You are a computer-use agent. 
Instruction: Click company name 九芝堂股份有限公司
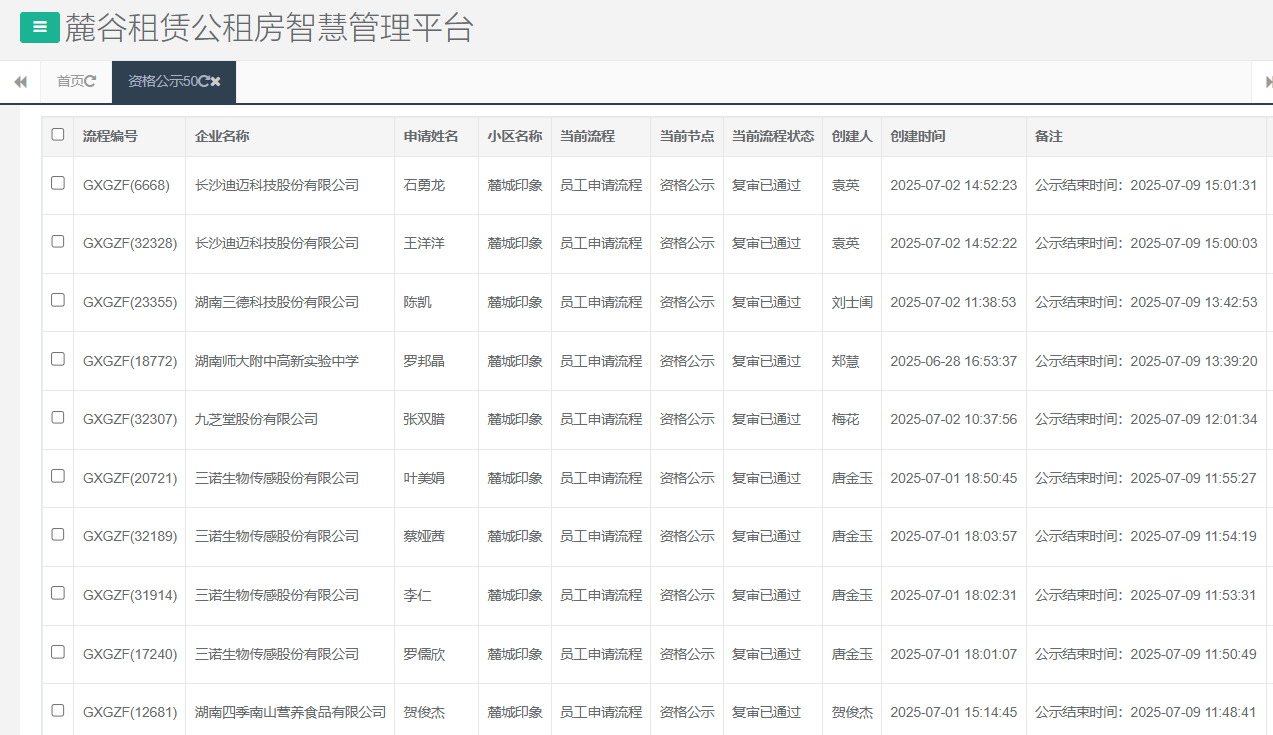click(x=255, y=419)
